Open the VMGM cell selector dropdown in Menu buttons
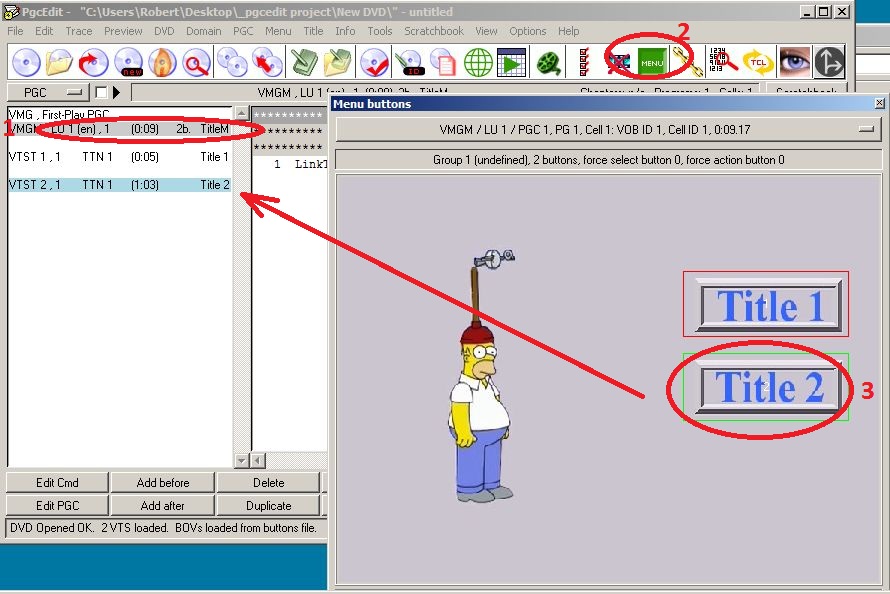Image resolution: width=890 pixels, height=594 pixels. 608,129
